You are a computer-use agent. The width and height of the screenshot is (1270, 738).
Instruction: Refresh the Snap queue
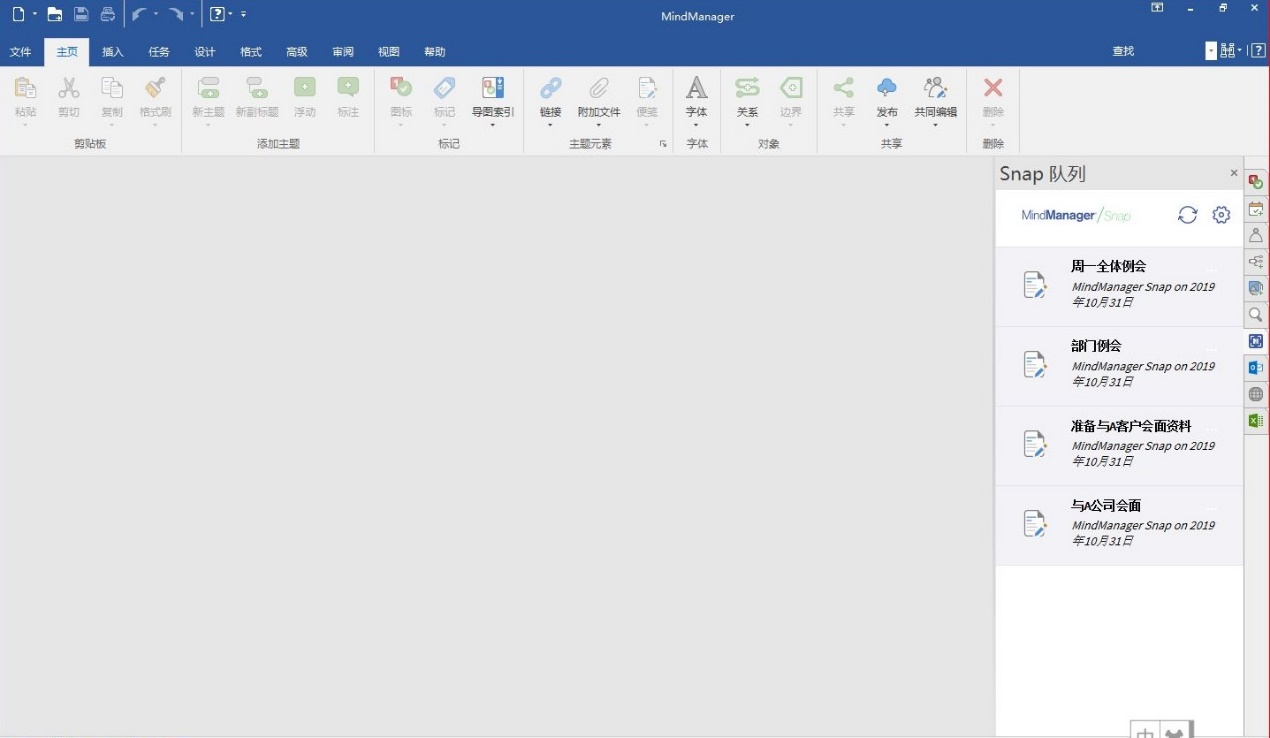coord(1187,214)
